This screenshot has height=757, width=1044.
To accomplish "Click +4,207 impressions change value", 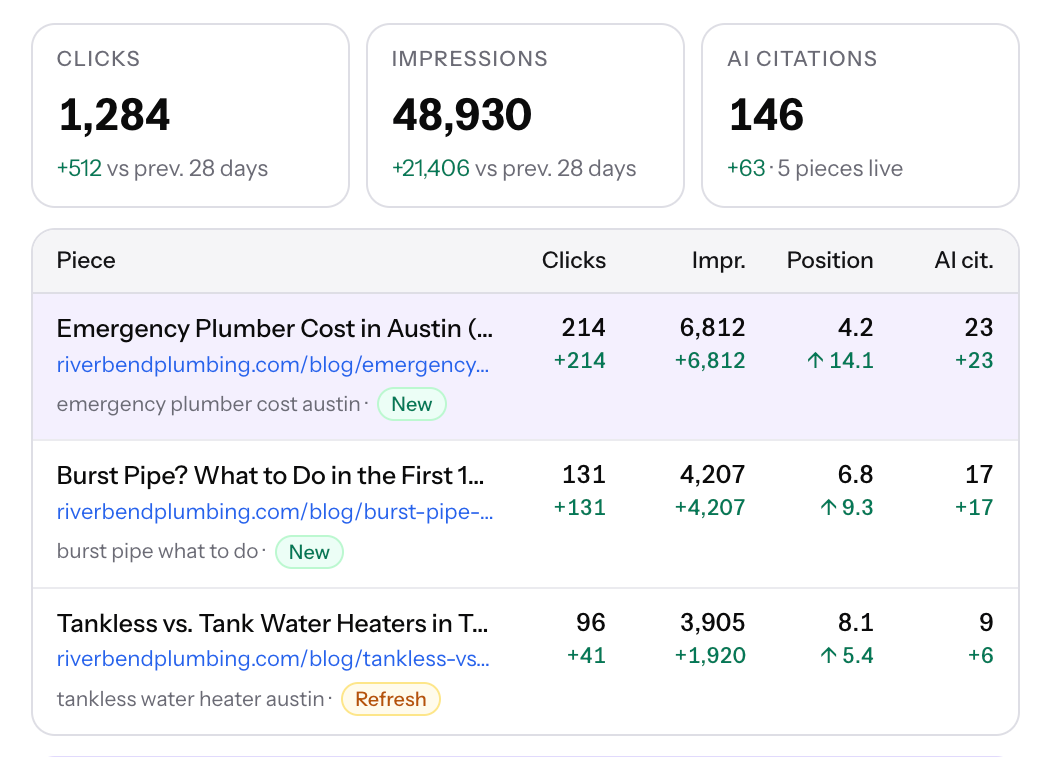I will (710, 507).
